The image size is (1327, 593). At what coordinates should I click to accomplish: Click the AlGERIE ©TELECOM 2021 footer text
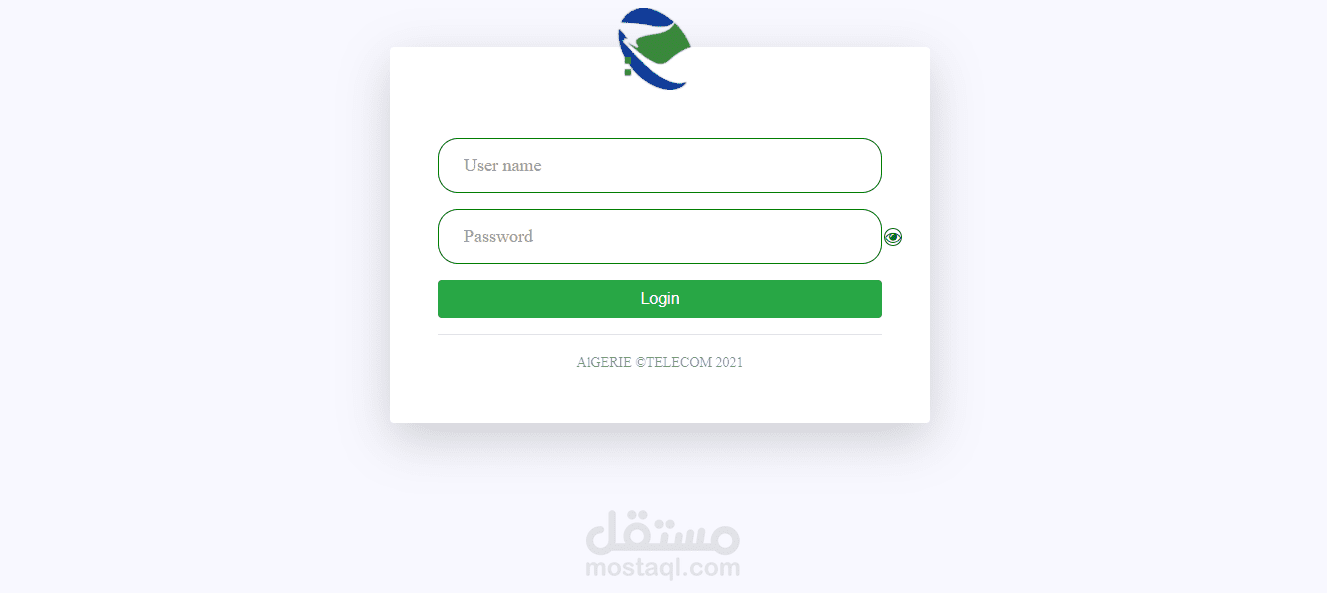(x=660, y=362)
